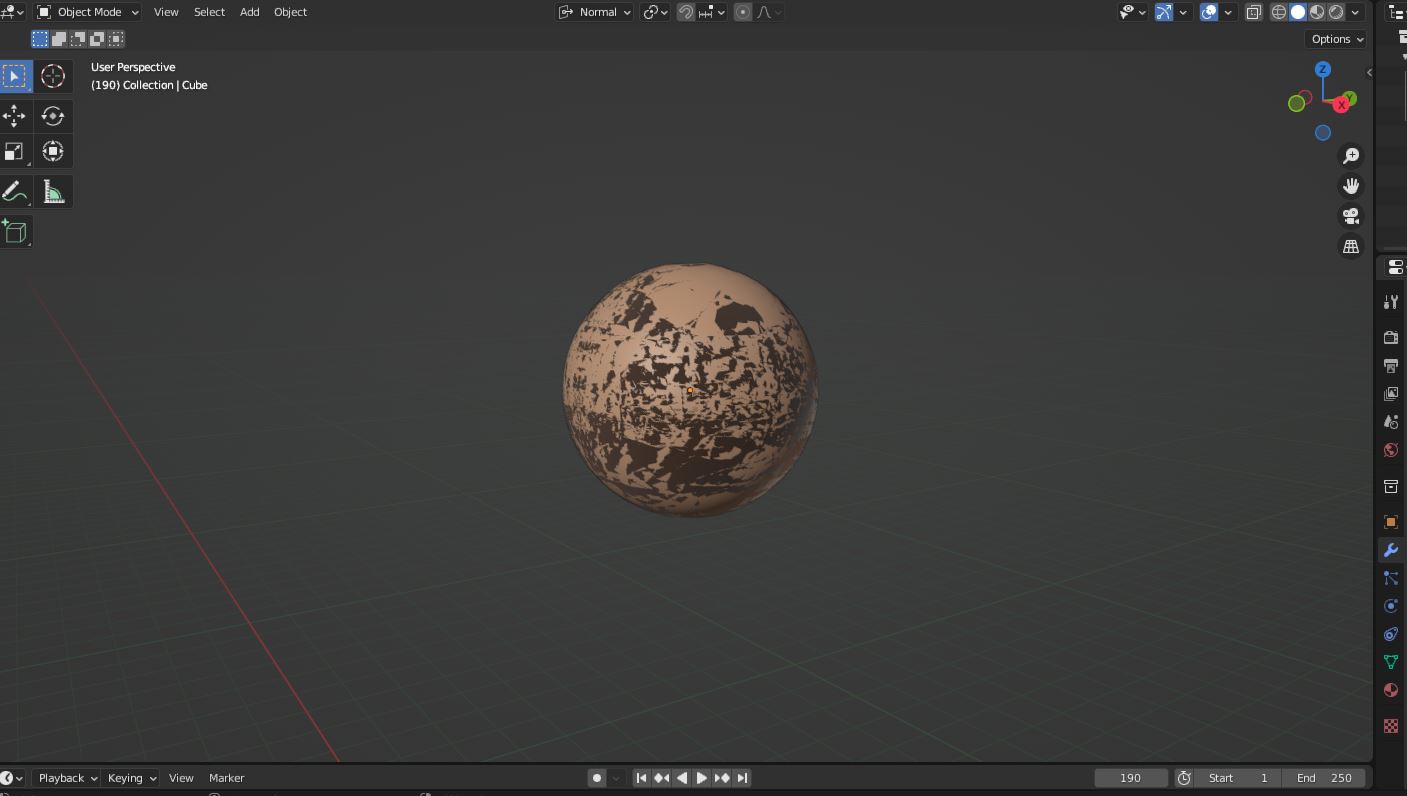Viewport: 1407px width, 796px height.
Task: Toggle snapping magnet in the header
Action: pos(686,12)
